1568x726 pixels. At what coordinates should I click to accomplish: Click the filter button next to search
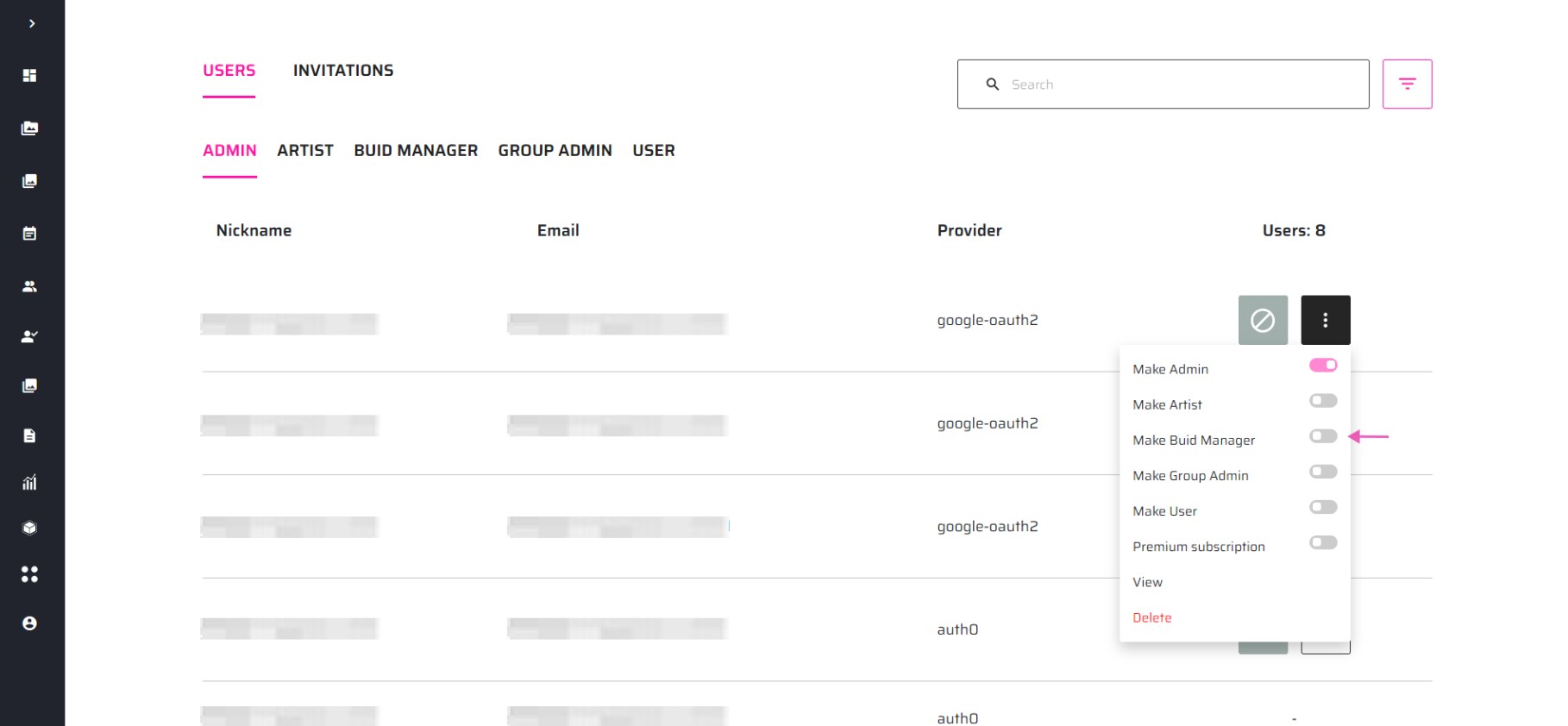click(1407, 84)
